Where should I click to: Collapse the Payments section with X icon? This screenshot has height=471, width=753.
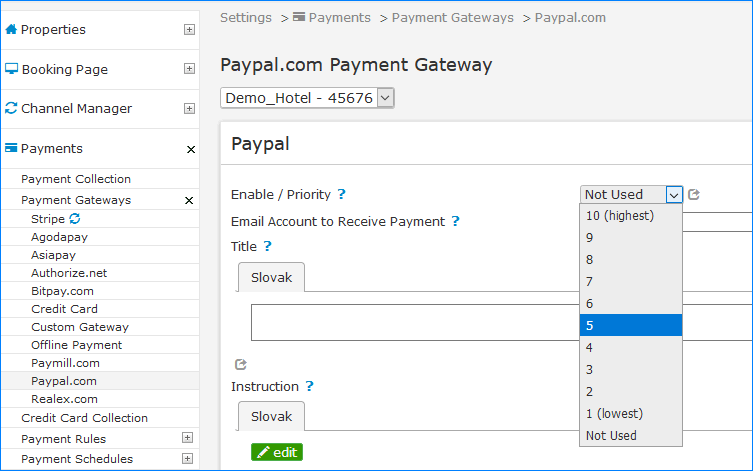pos(190,149)
